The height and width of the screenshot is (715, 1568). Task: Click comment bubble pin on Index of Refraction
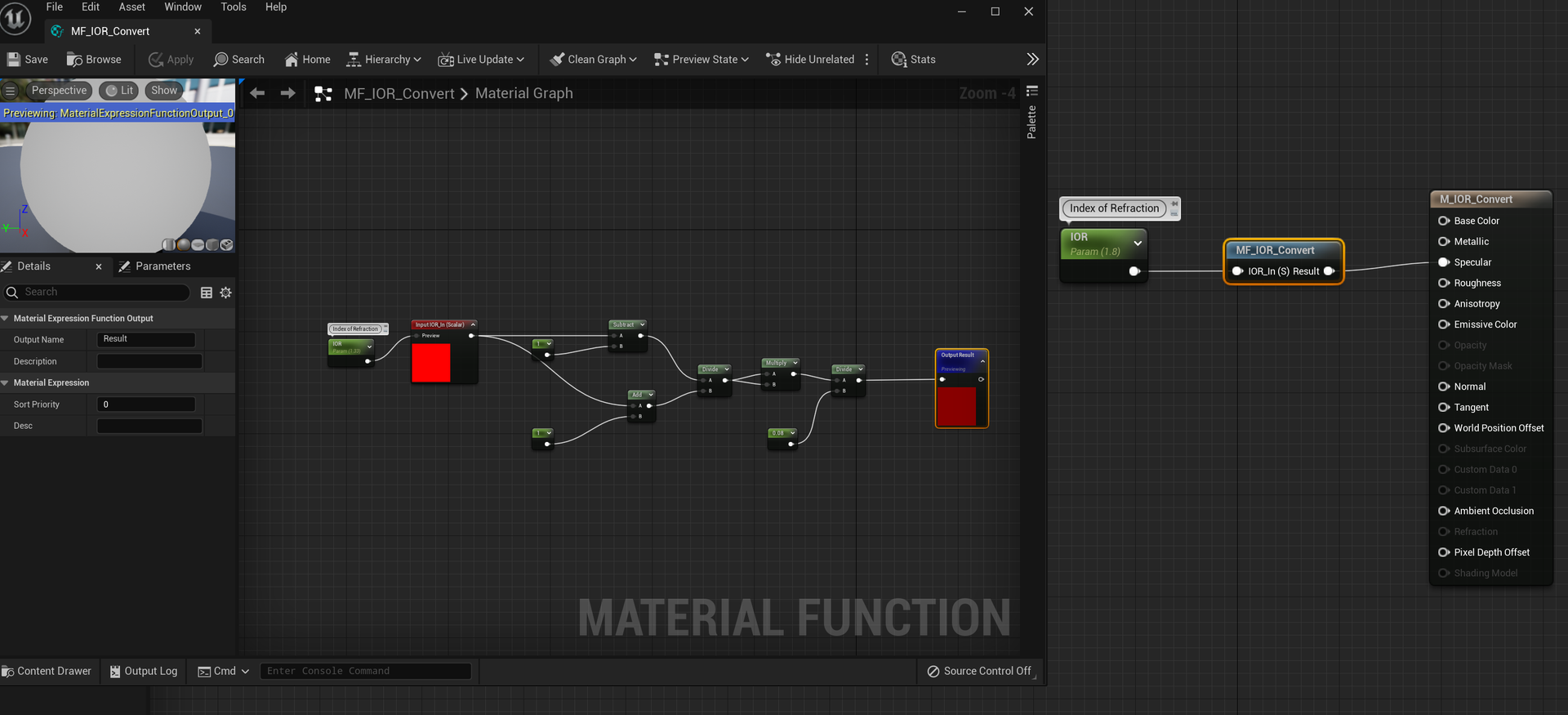1174,203
